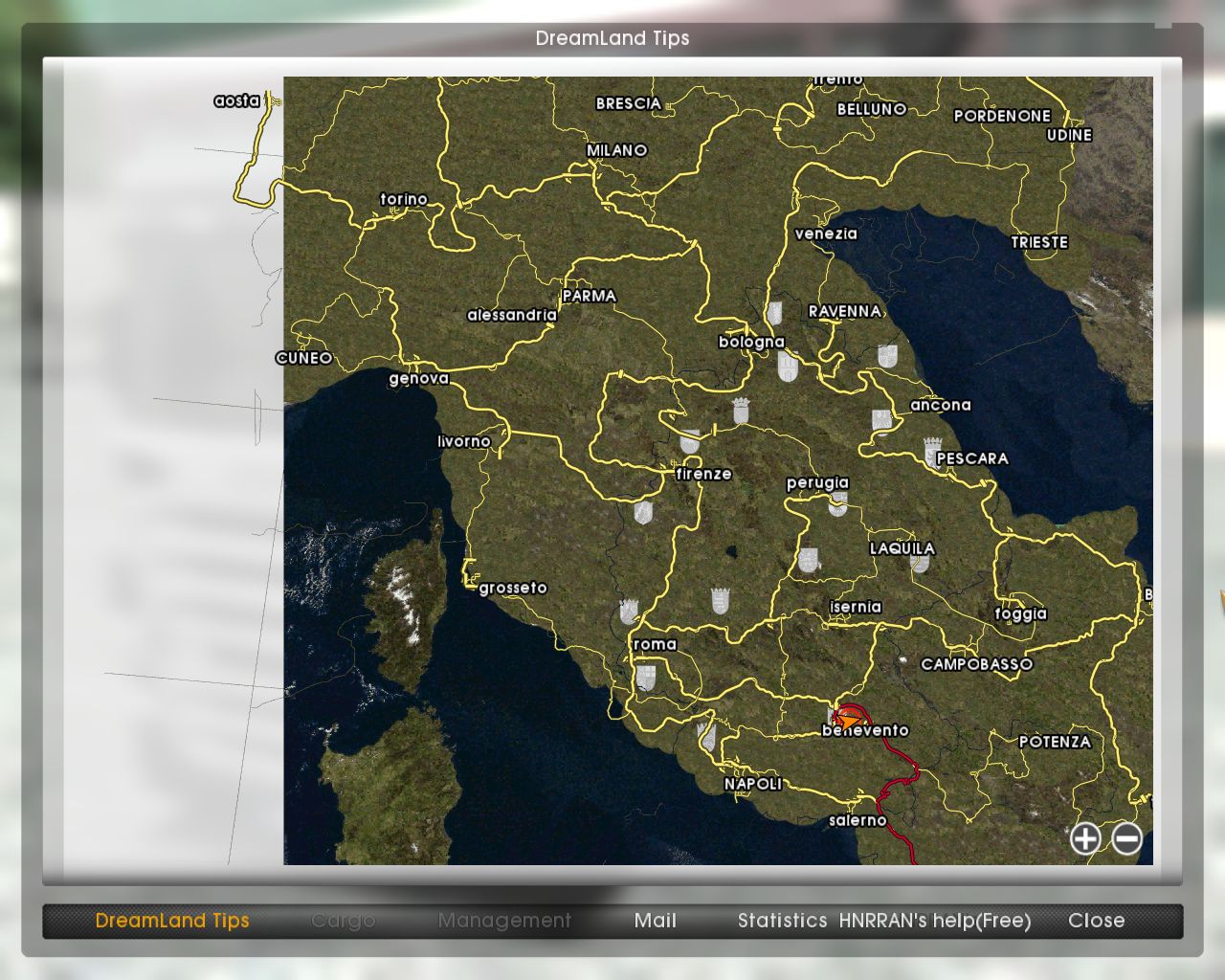Click the orange player arrow near benevento
The image size is (1225, 980).
click(x=846, y=718)
